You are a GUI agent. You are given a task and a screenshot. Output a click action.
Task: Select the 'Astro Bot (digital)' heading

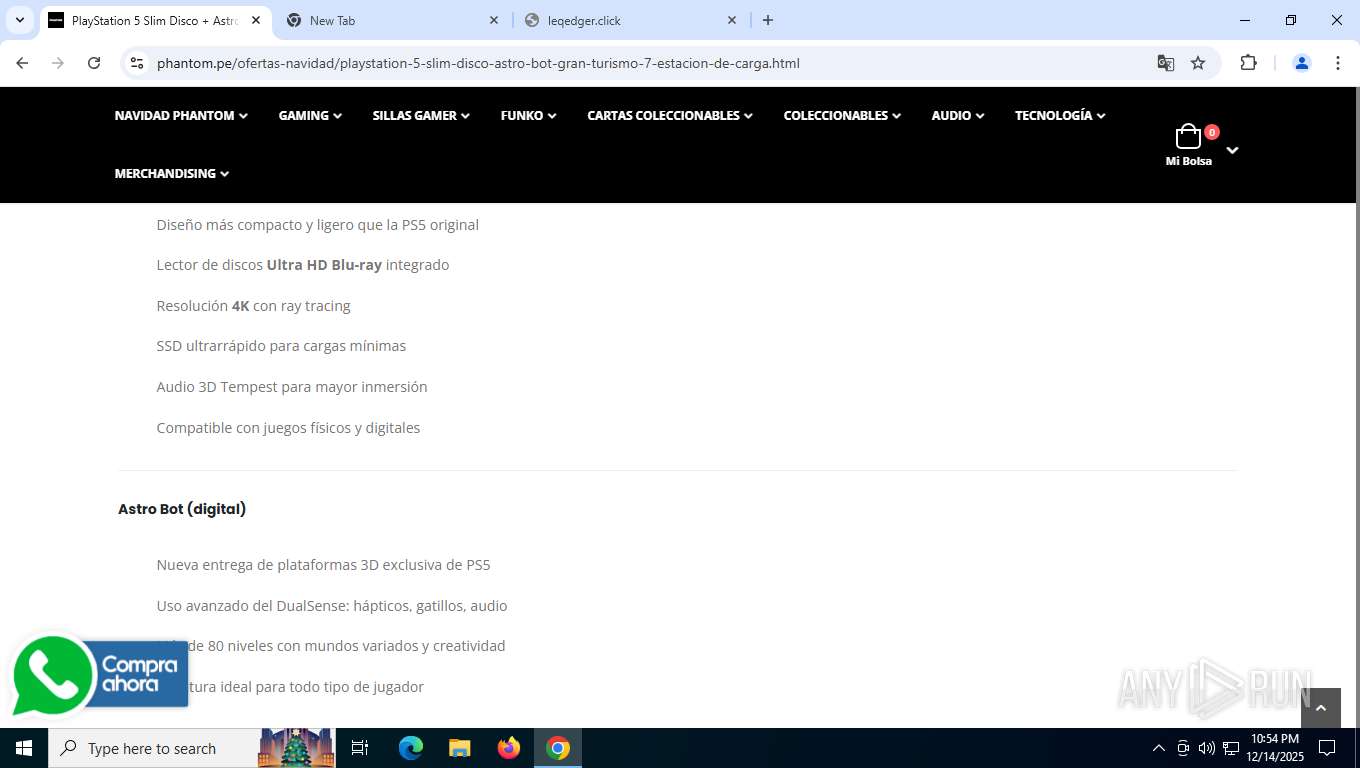click(x=182, y=509)
